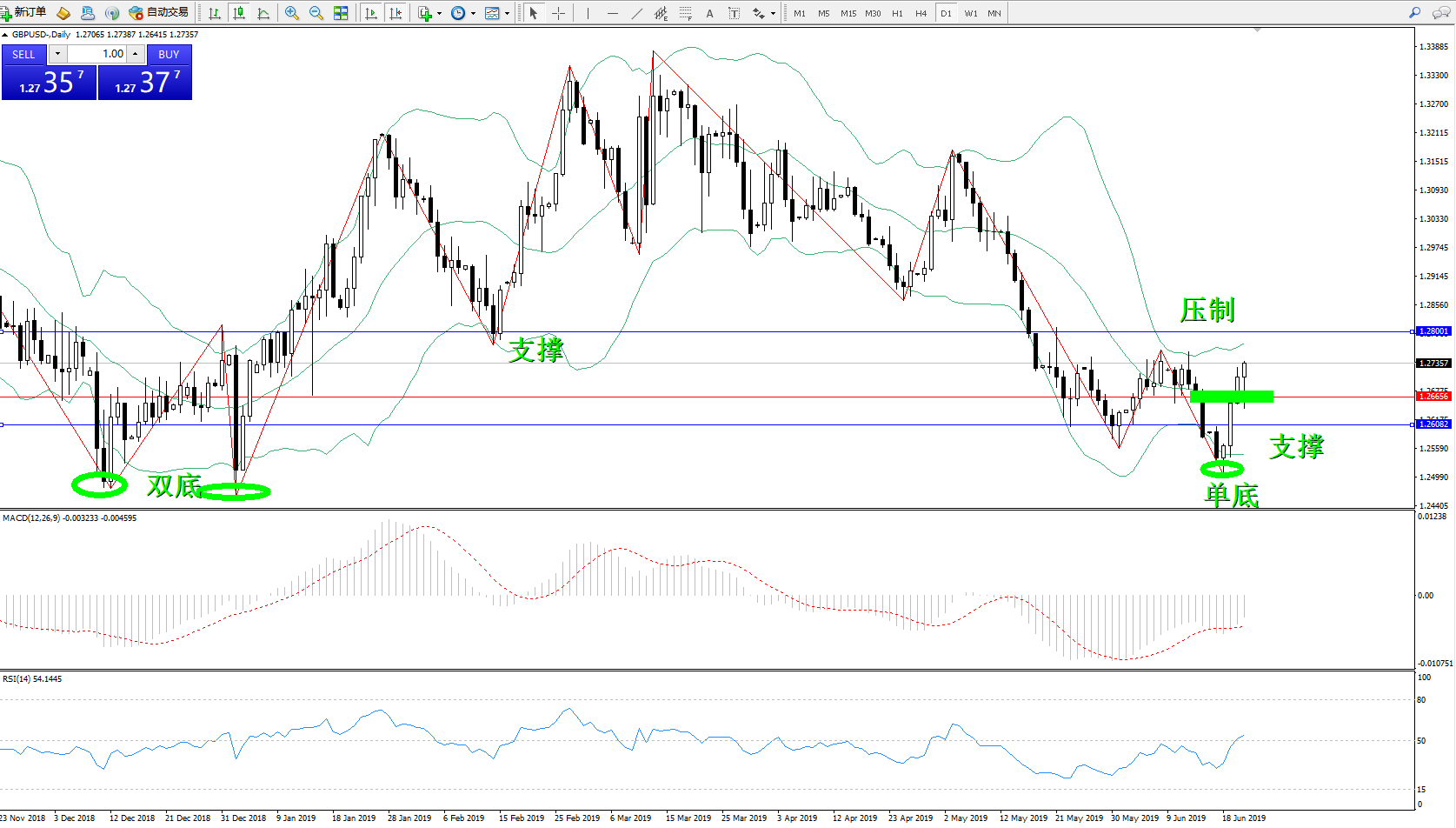Click the GBPUSD-,Daily chart title

coord(41,35)
